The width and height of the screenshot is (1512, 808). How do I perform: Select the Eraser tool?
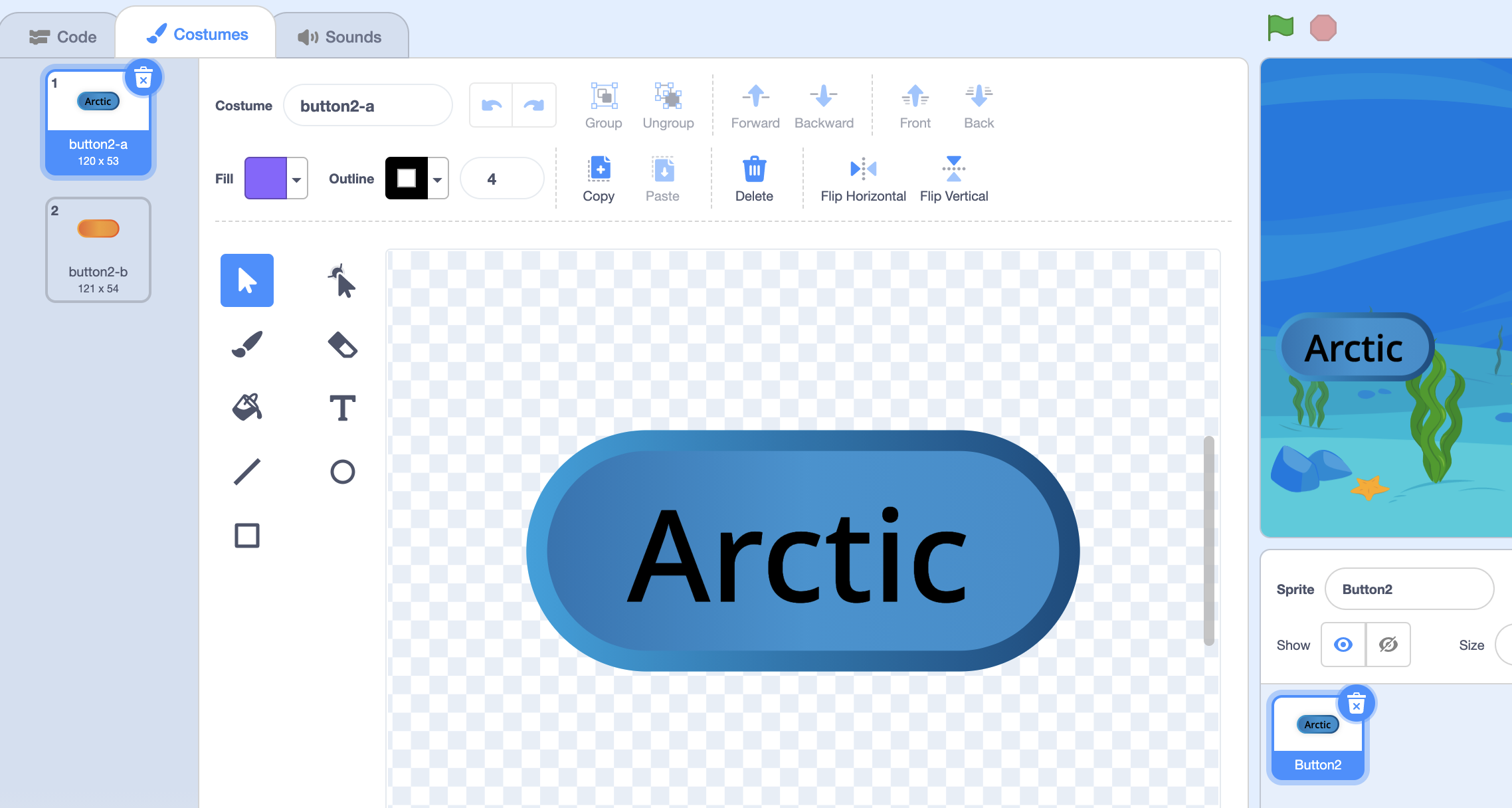tap(342, 344)
